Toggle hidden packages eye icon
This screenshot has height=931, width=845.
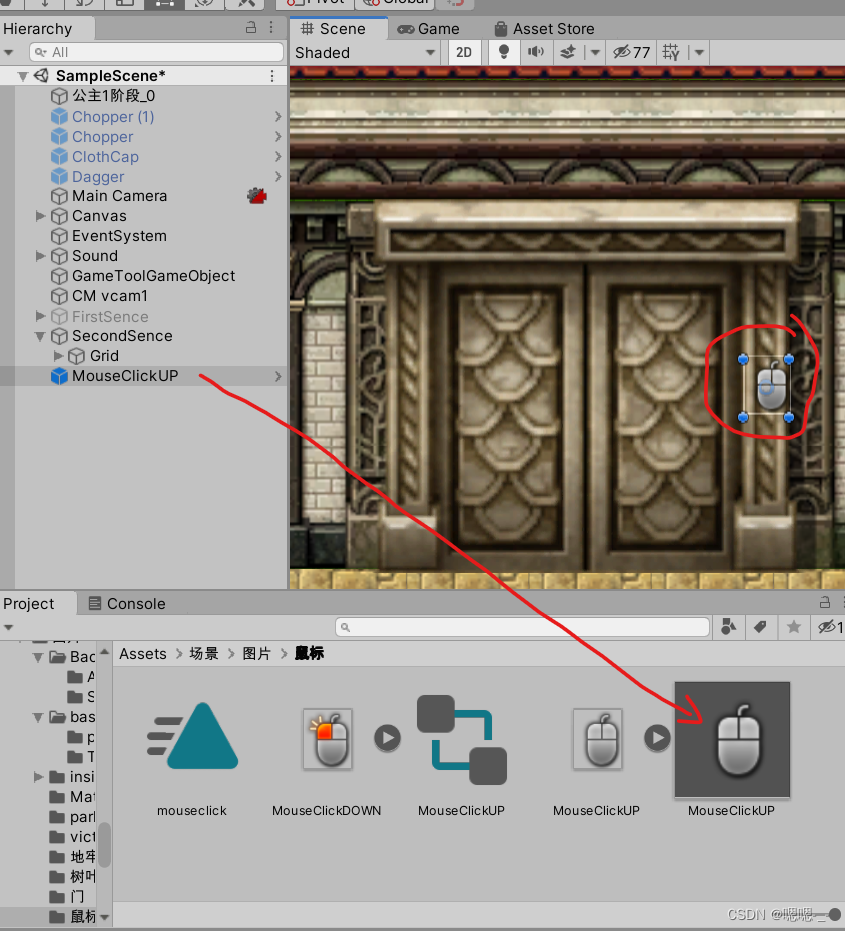click(829, 627)
